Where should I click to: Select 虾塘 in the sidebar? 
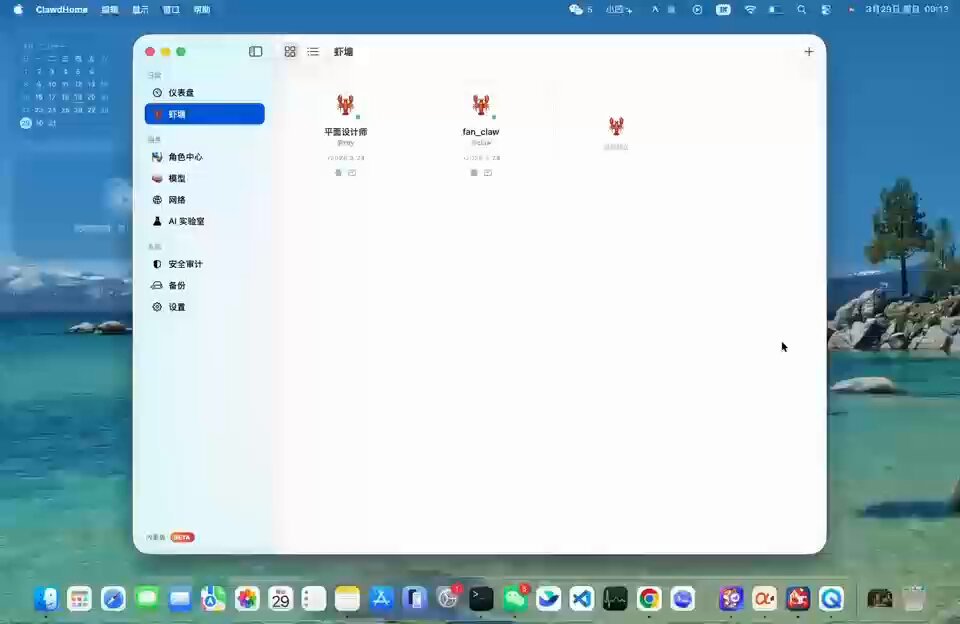[178, 113]
